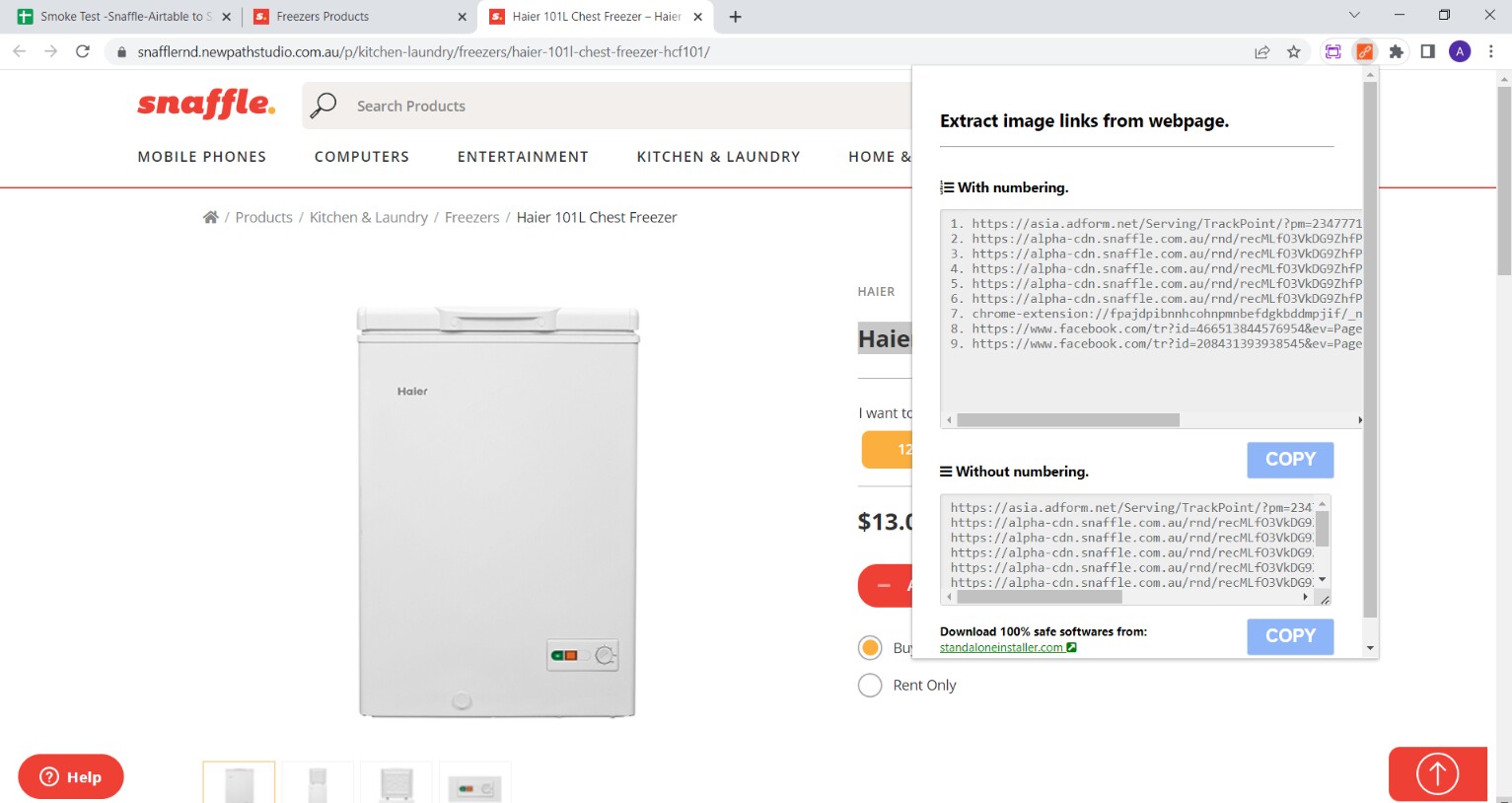Click the Snaffle logo
1512x803 pixels.
click(x=205, y=105)
